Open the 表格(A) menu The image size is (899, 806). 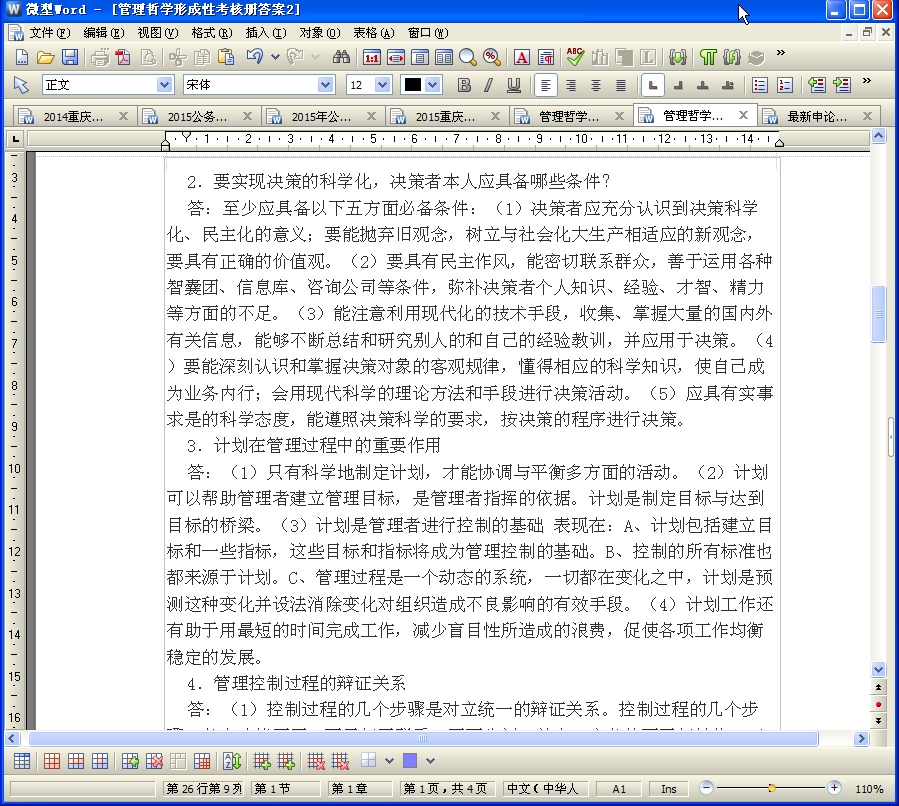click(374, 33)
